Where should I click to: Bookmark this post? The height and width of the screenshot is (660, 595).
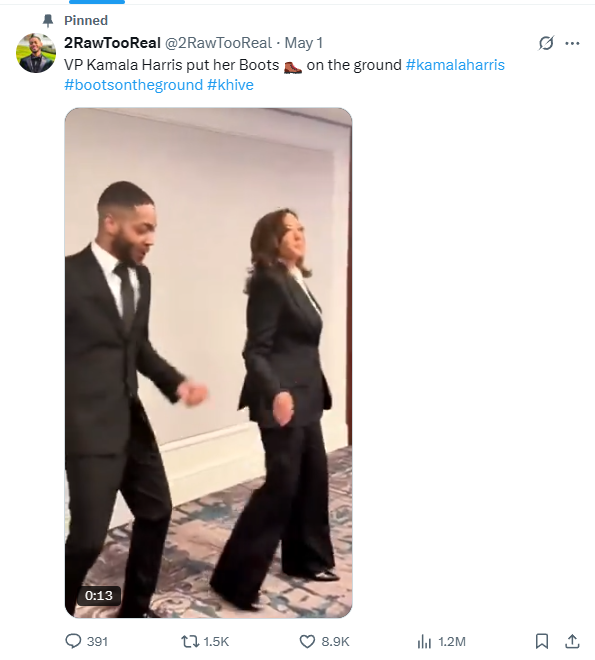click(542, 641)
